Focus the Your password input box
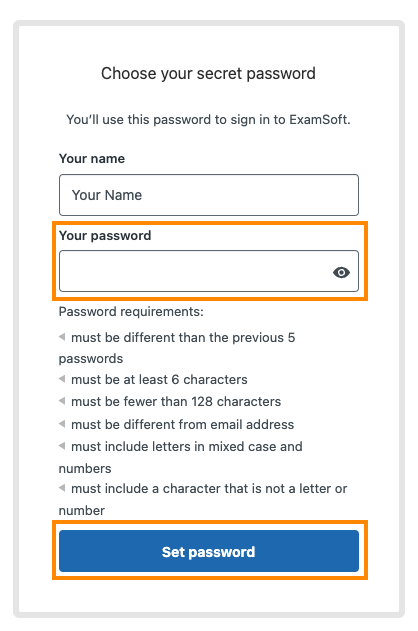 (209, 271)
